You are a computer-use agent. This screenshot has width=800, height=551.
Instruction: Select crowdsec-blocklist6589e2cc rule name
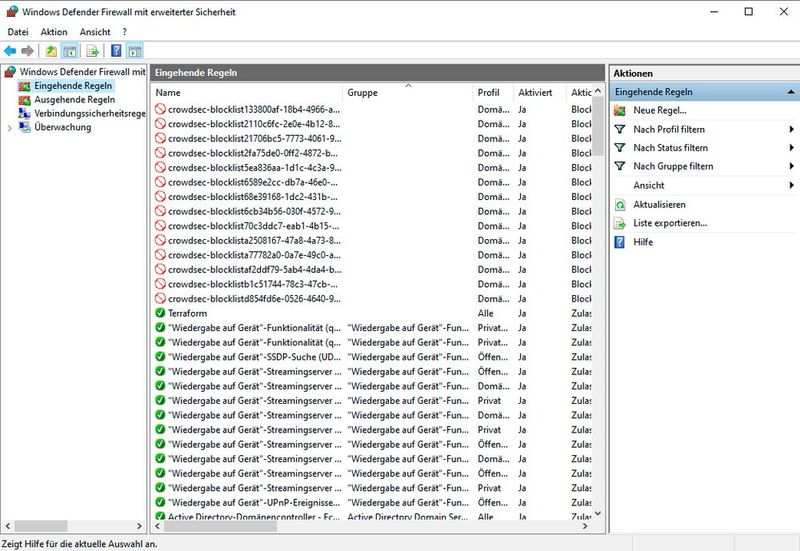point(253,182)
